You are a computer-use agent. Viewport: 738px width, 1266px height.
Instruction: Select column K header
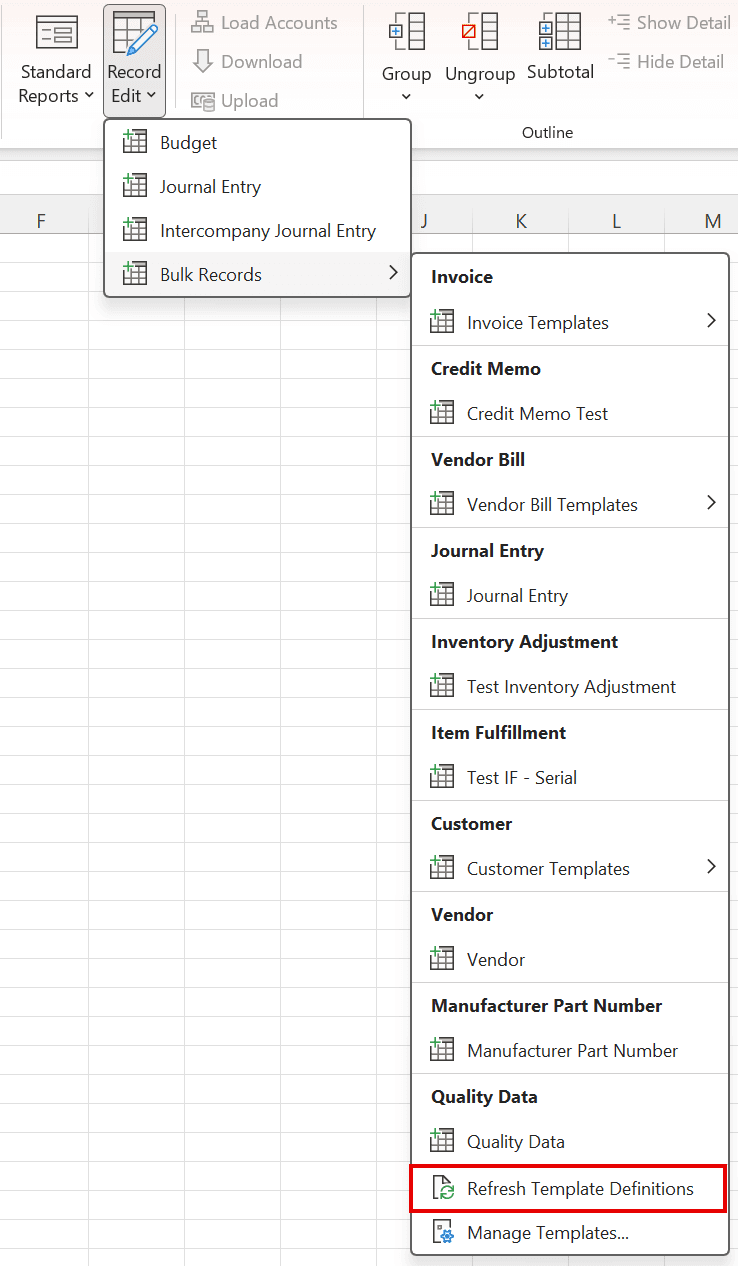[521, 221]
